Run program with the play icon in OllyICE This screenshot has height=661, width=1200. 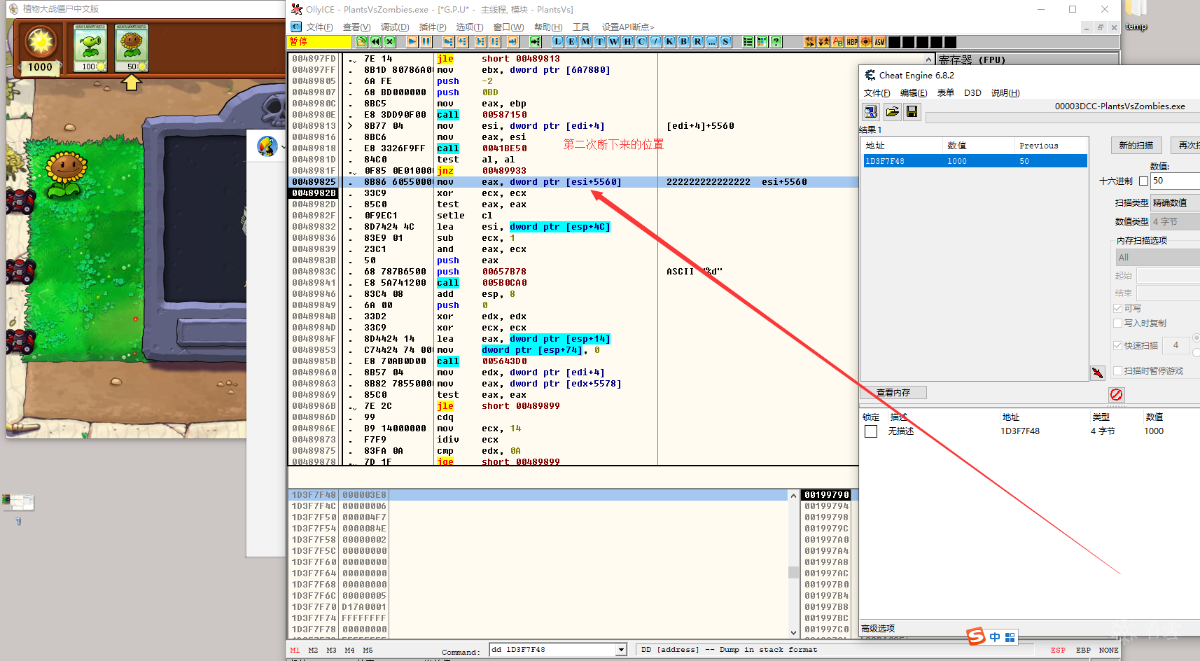coord(412,42)
